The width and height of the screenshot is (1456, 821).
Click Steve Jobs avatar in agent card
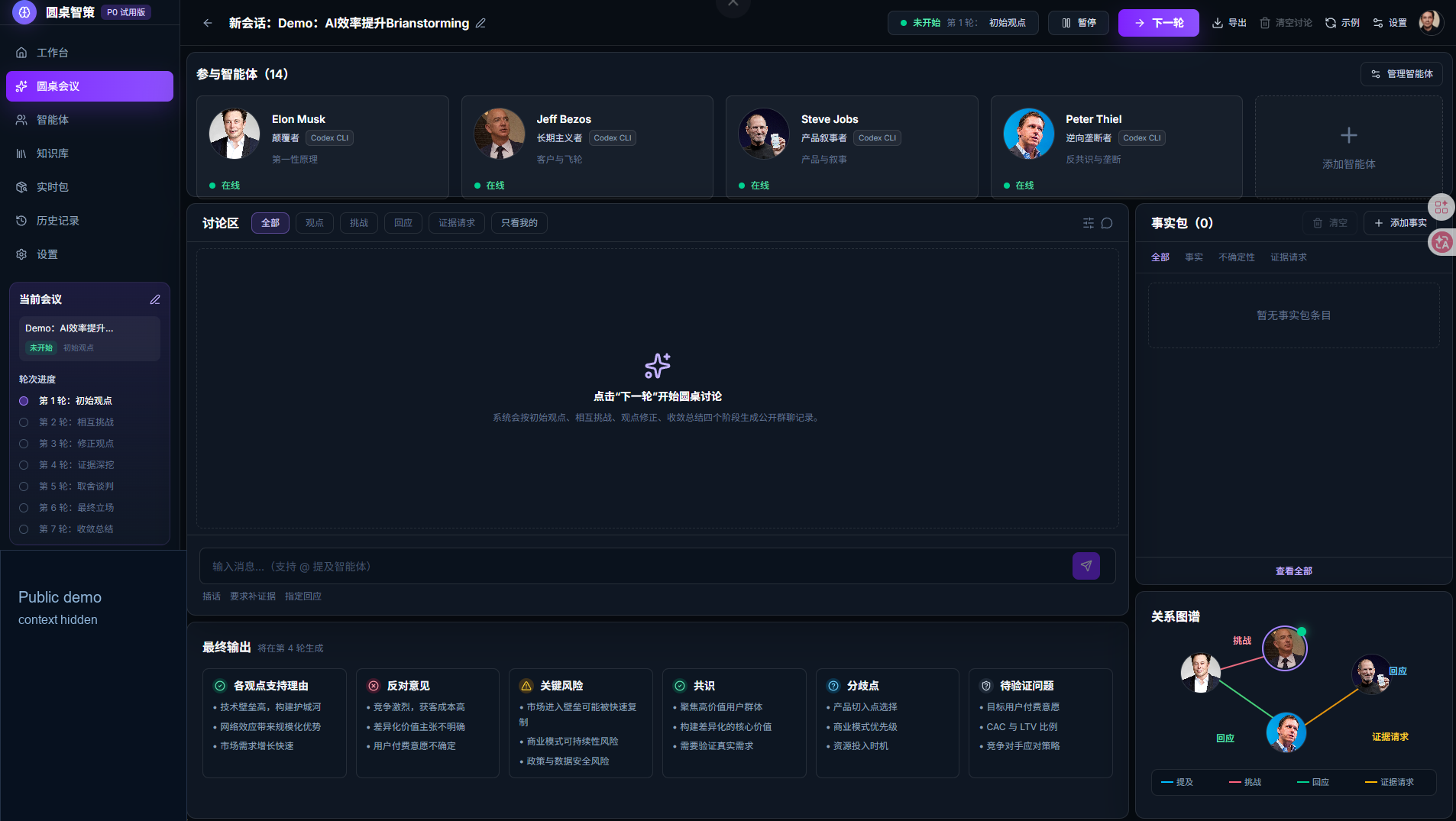click(x=764, y=134)
